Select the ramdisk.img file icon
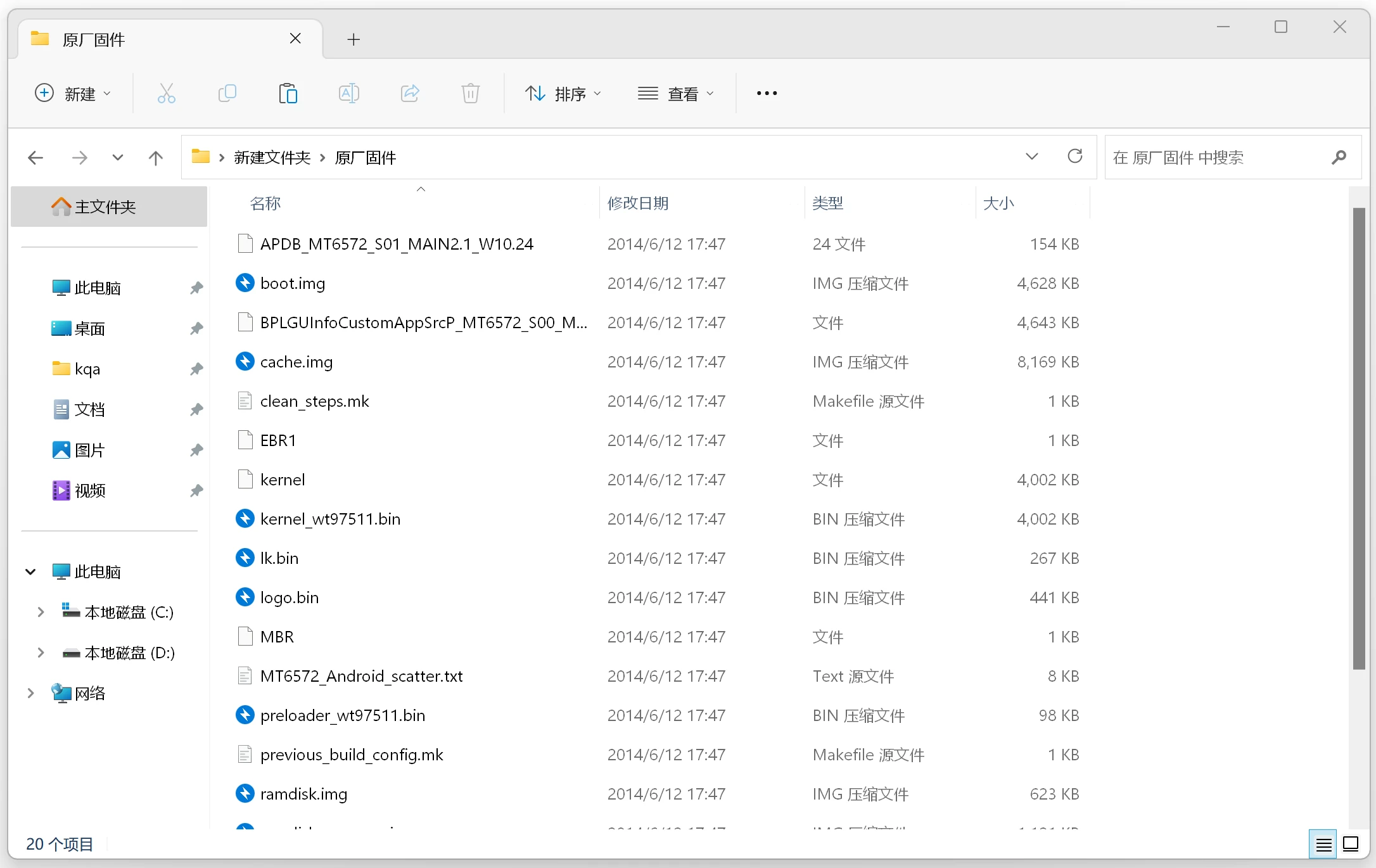The image size is (1376, 868). pyautogui.click(x=245, y=793)
